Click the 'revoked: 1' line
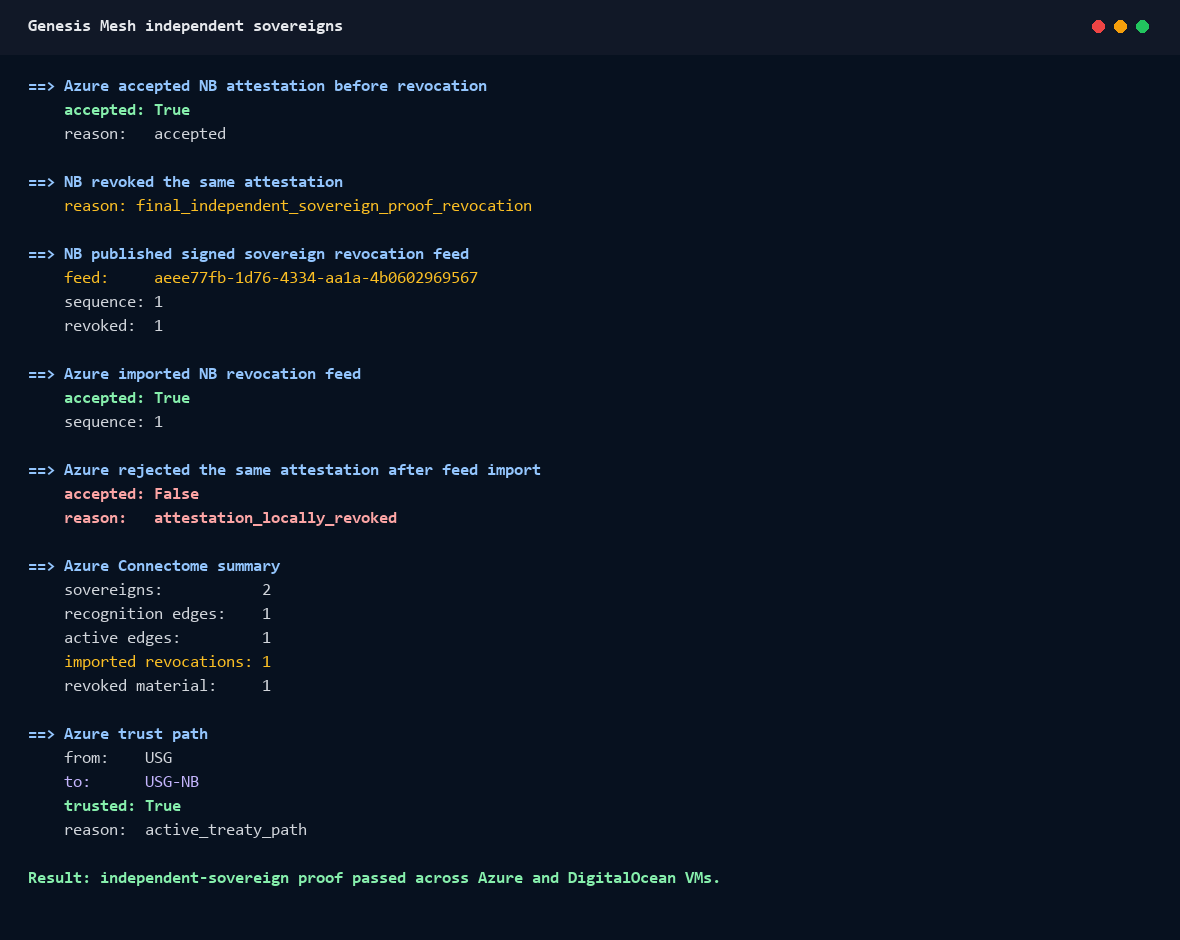The width and height of the screenshot is (1180, 940). [114, 326]
